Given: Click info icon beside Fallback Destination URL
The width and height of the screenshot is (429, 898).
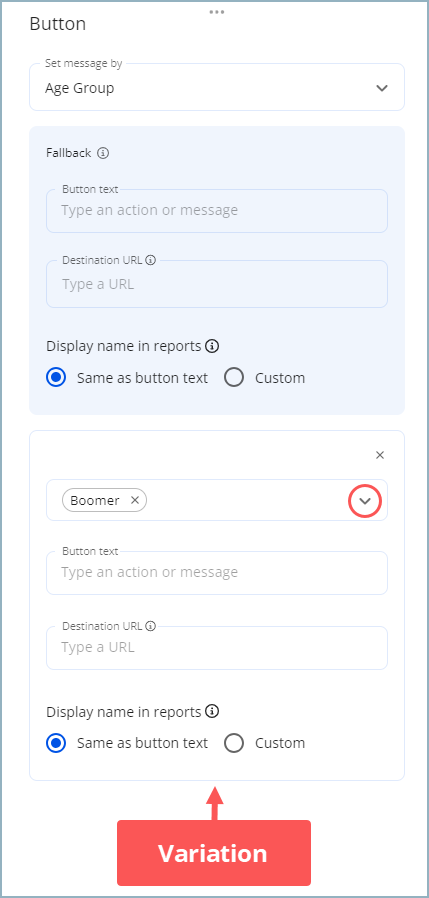Looking at the screenshot, I should (x=151, y=260).
